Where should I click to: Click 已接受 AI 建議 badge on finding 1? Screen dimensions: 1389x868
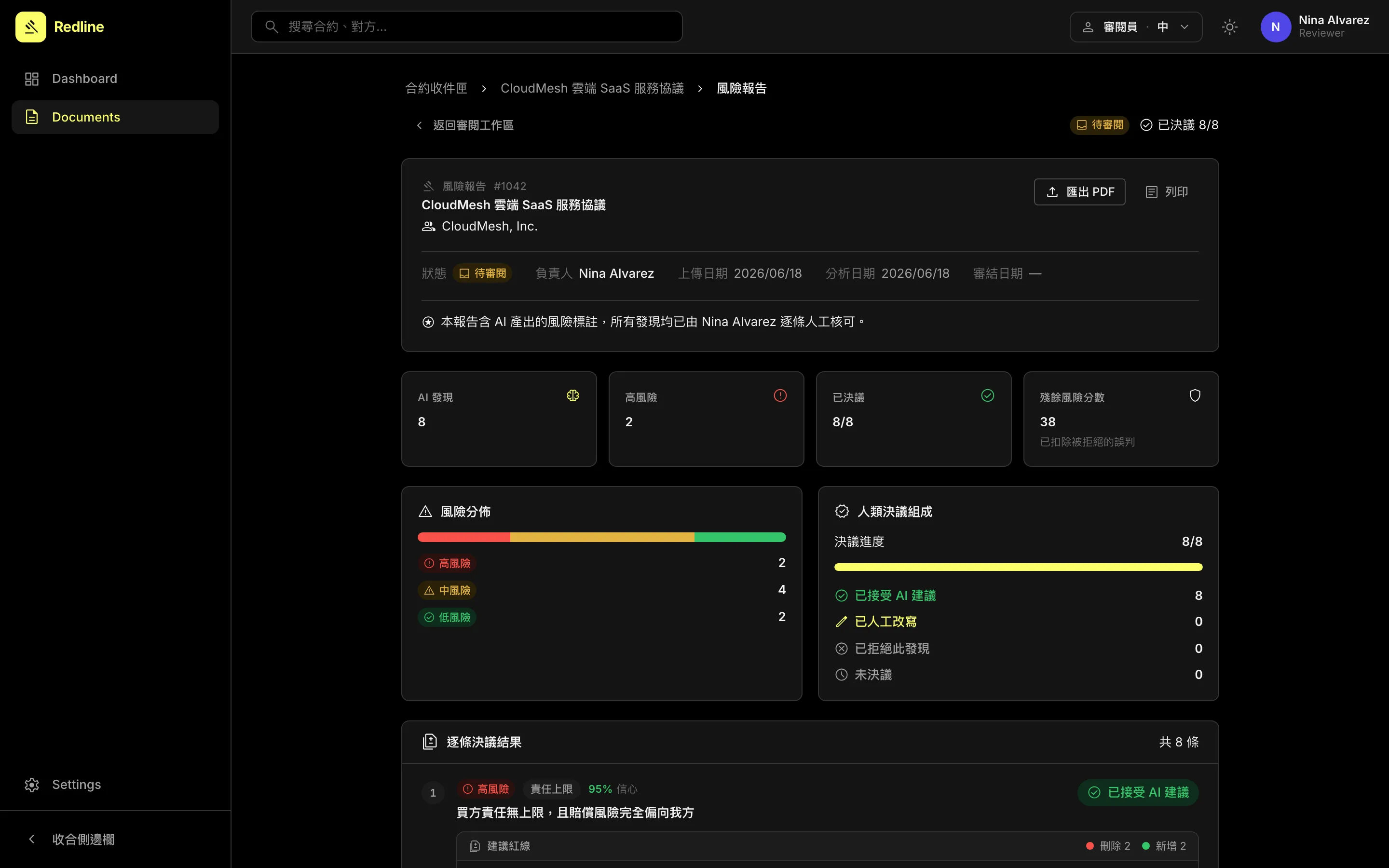(x=1138, y=792)
